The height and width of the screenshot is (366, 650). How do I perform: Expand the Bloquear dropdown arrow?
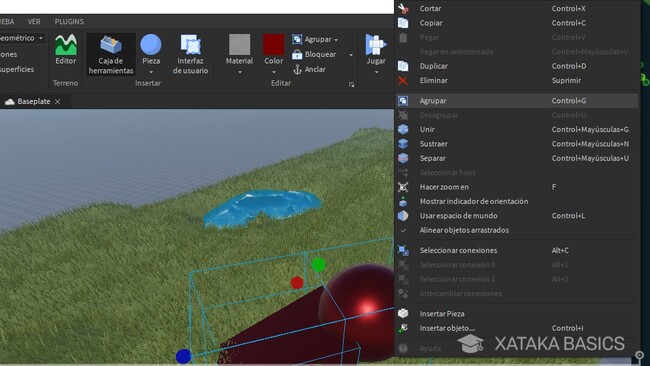click(351, 55)
